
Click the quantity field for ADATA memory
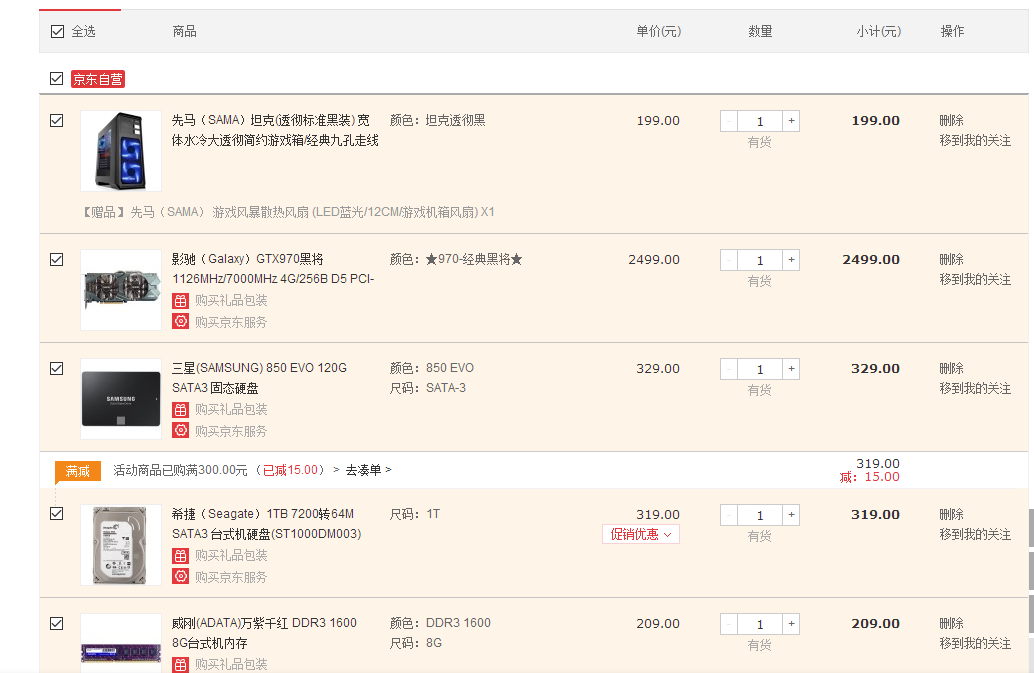(760, 624)
